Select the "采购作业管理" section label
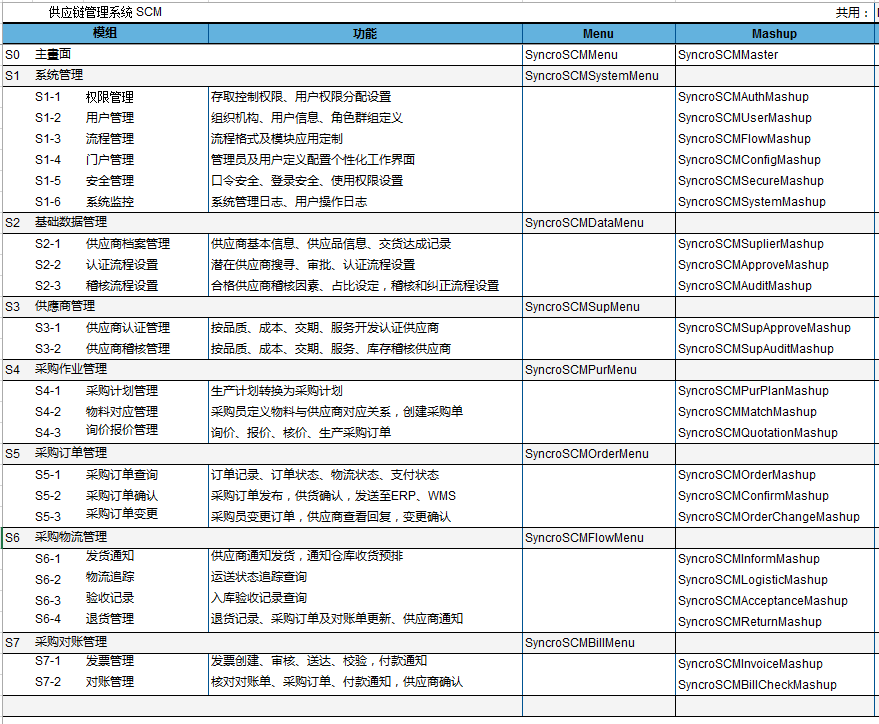 pos(71,369)
